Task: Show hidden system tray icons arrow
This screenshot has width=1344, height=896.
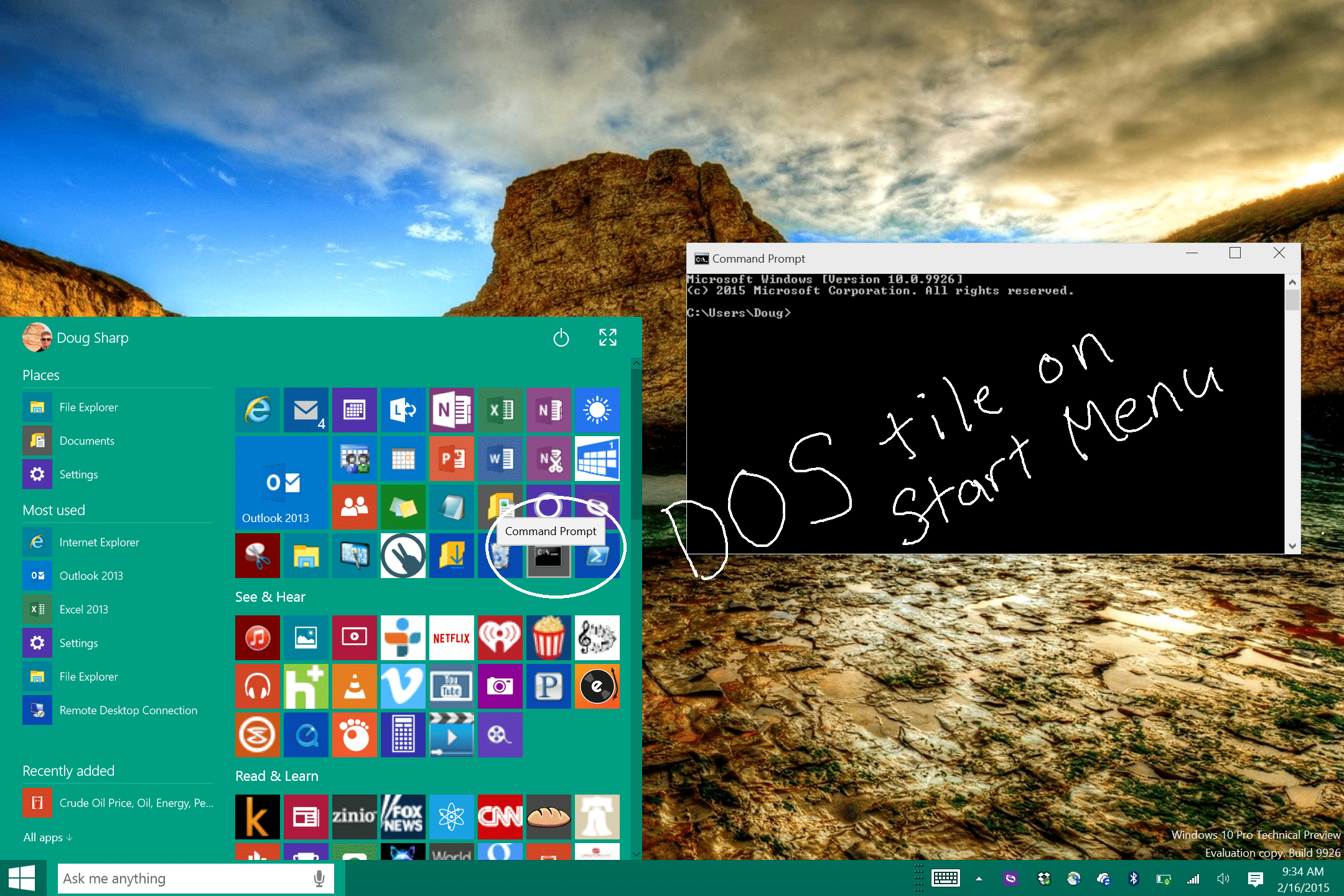Action: pos(979,879)
